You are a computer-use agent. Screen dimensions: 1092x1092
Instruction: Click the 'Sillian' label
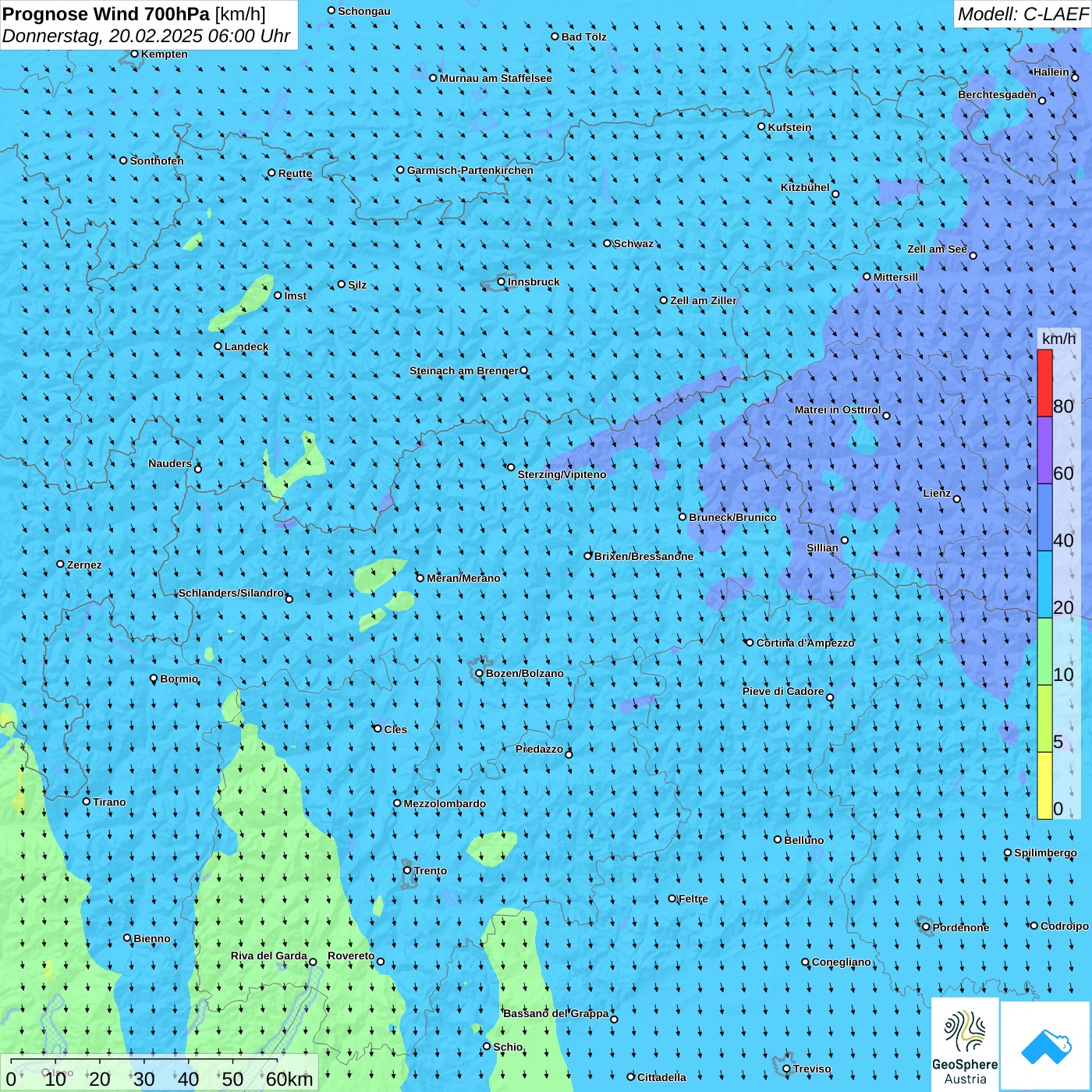[x=822, y=548]
